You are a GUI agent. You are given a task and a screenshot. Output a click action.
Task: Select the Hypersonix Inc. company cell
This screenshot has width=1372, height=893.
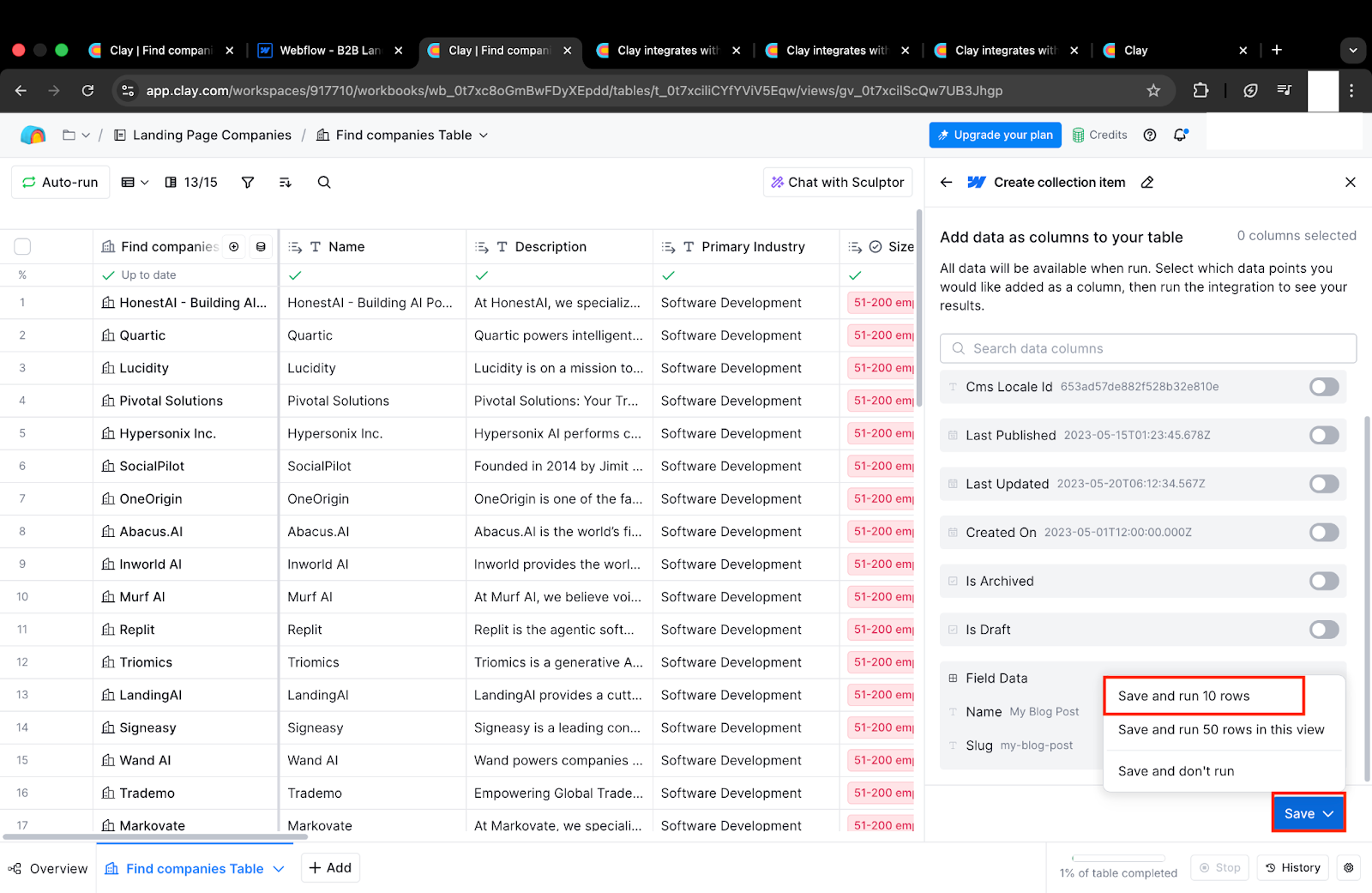[x=185, y=433]
